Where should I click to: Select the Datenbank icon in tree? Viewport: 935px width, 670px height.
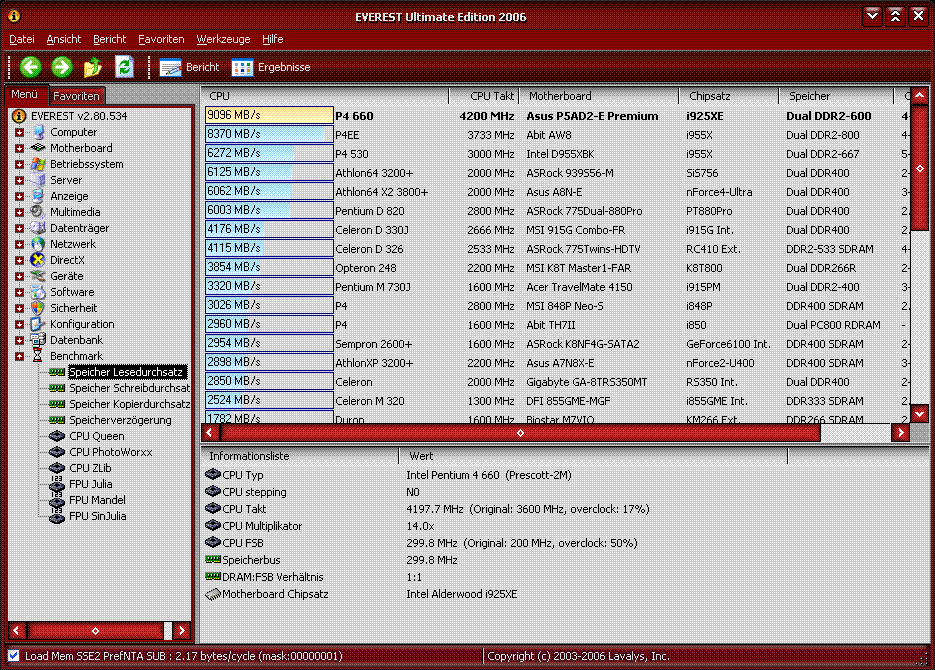point(38,340)
